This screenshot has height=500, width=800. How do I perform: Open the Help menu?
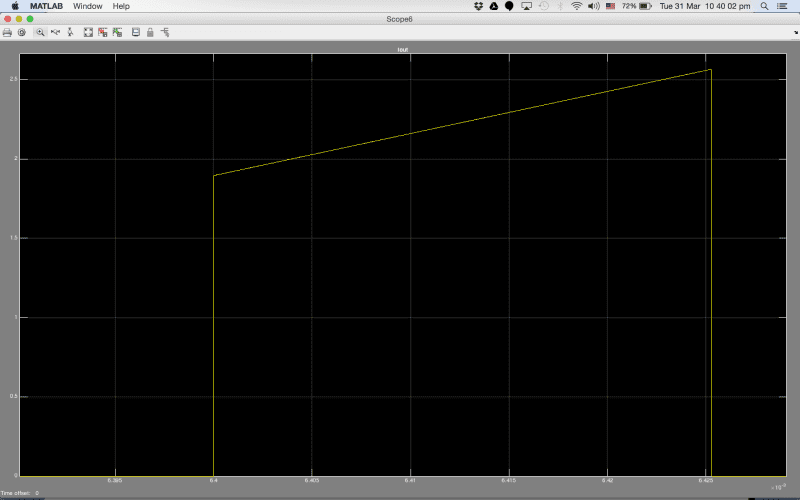tap(121, 6)
